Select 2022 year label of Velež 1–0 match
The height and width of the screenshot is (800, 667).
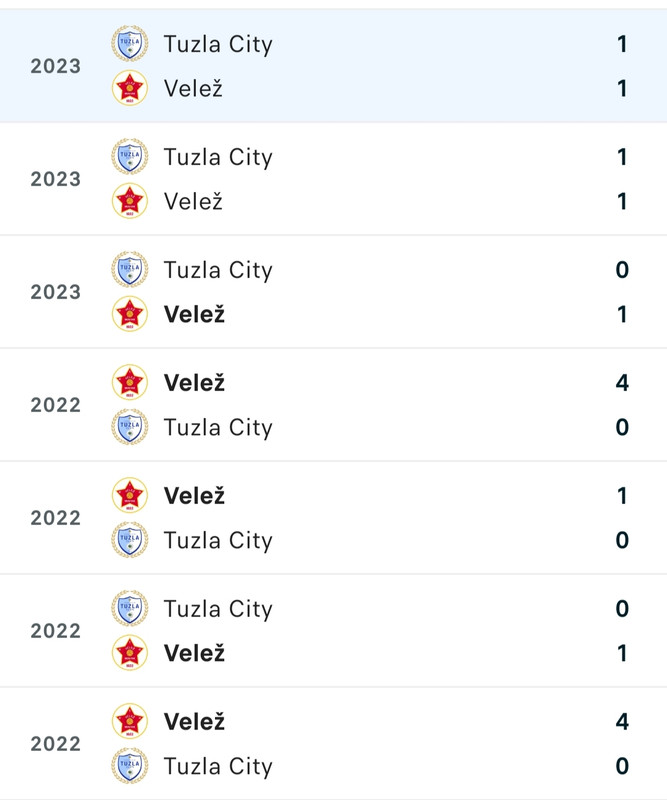tap(56, 518)
